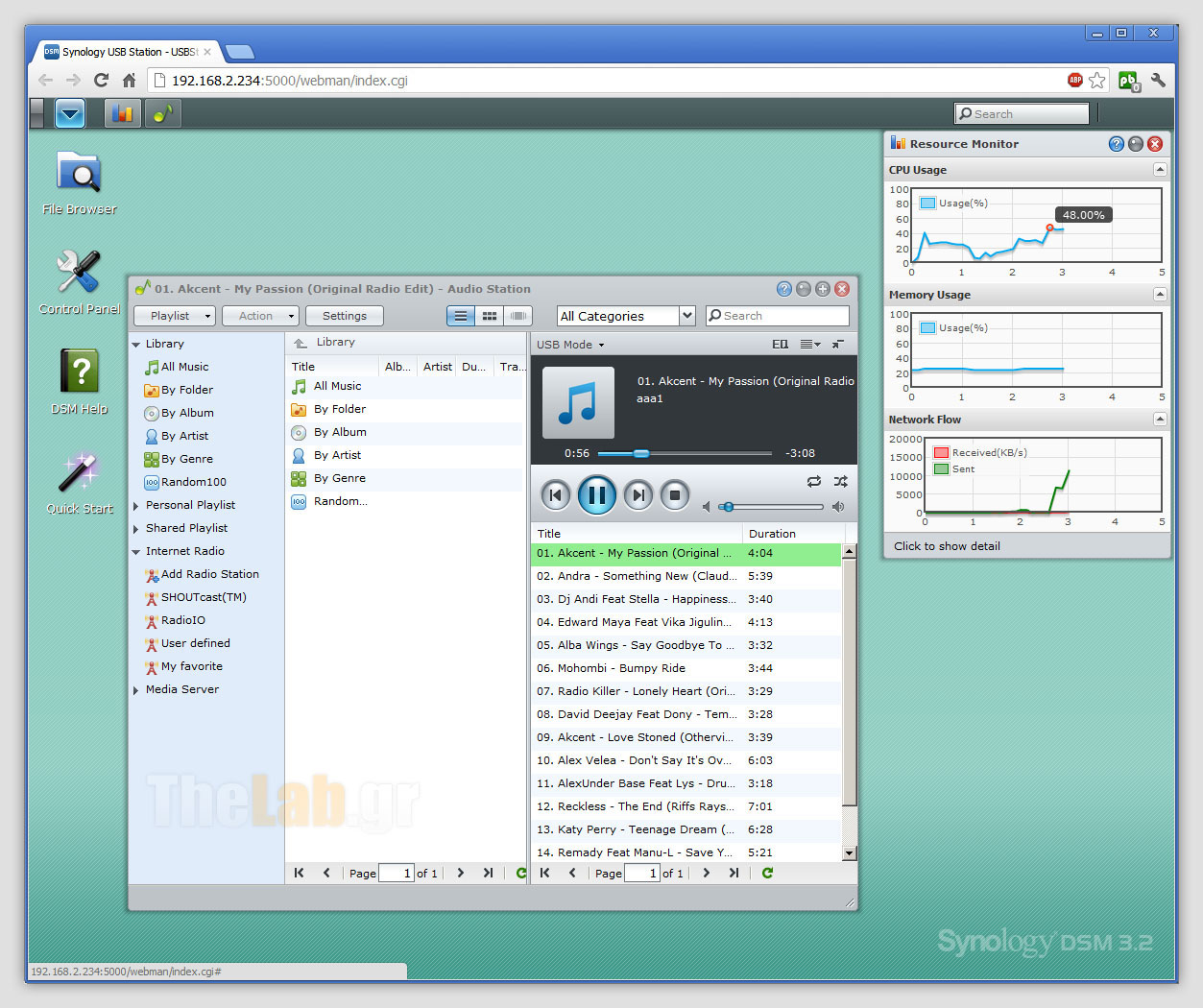This screenshot has height=1008, width=1203.
Task: Bookmark this page with the star icon
Action: [x=1097, y=80]
